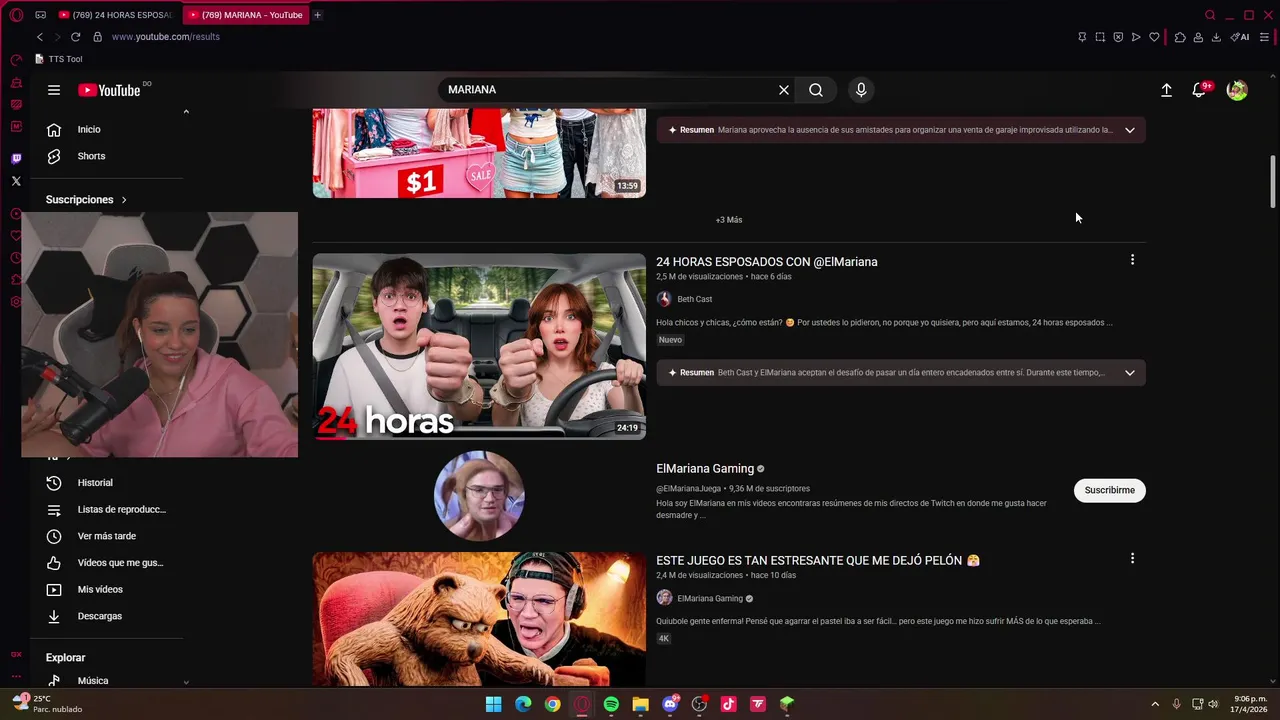Open X in the Opera sidebar

tap(16, 181)
